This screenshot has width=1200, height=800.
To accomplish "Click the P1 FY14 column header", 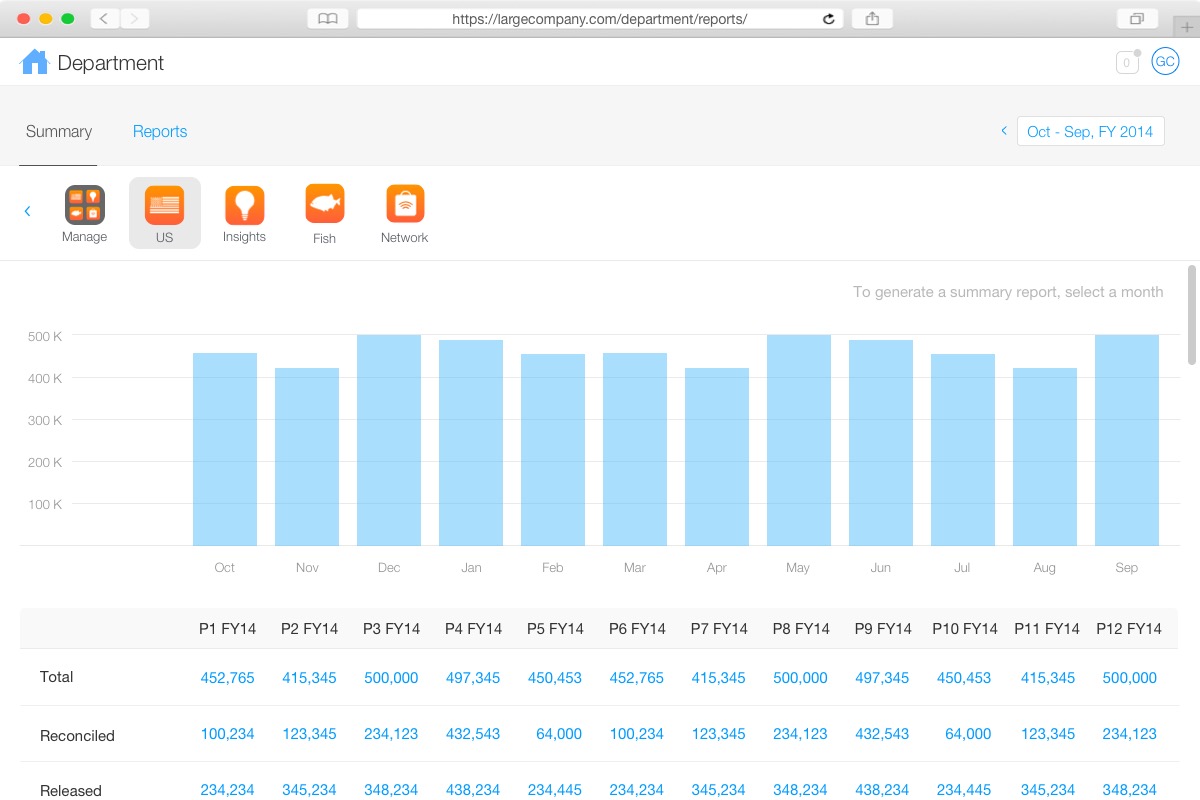I will coord(227,629).
